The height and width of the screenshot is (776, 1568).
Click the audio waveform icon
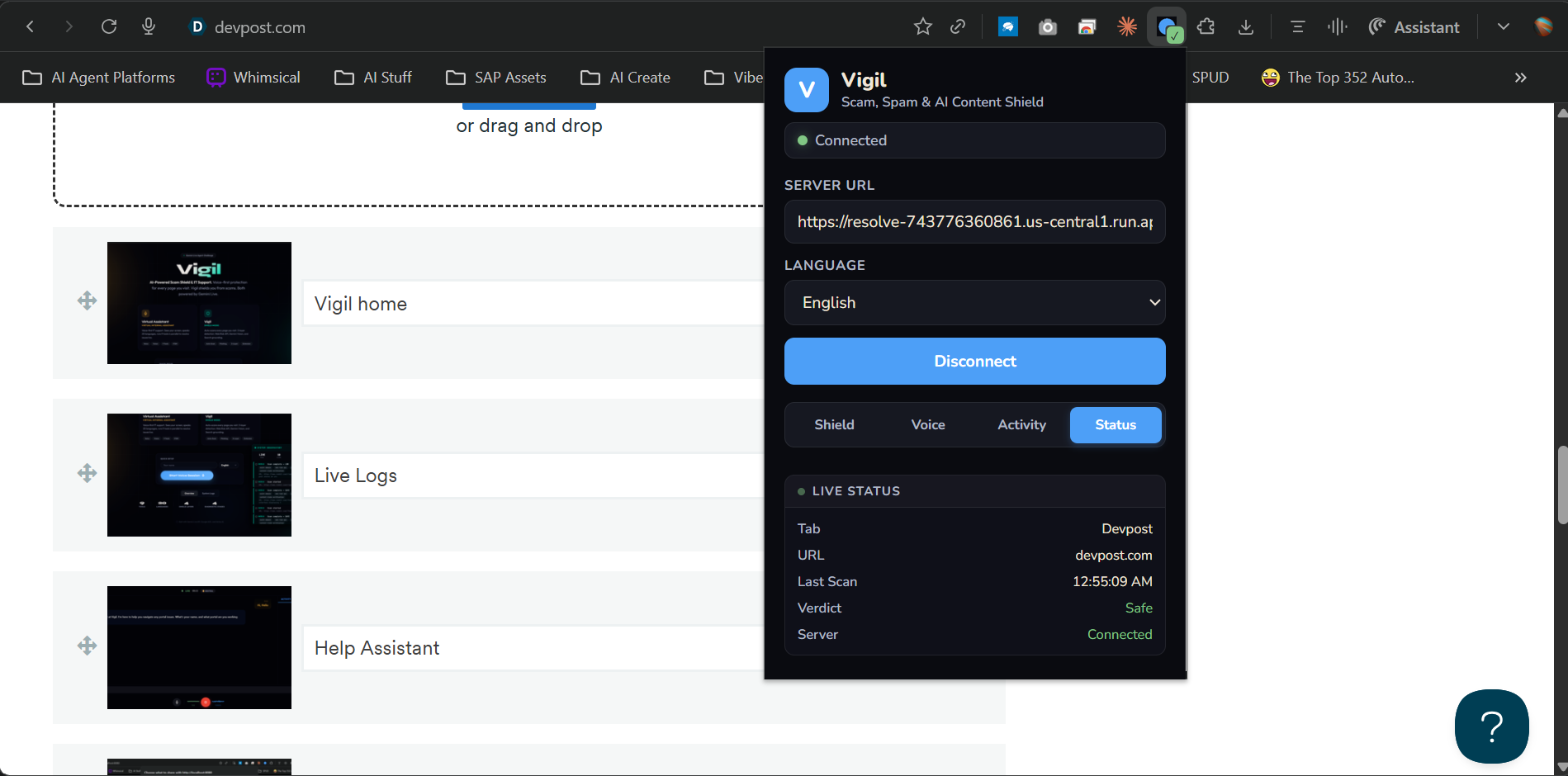1338,27
